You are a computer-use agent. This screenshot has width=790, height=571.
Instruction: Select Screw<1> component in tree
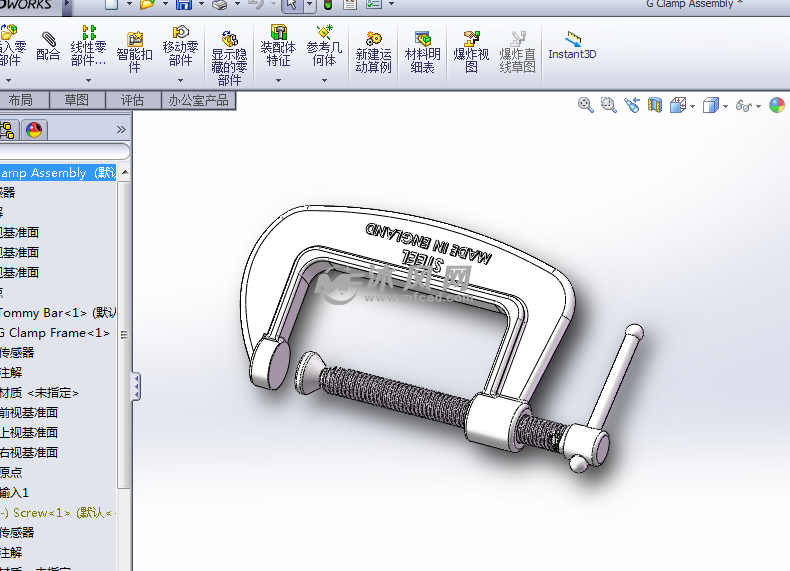pos(58,513)
